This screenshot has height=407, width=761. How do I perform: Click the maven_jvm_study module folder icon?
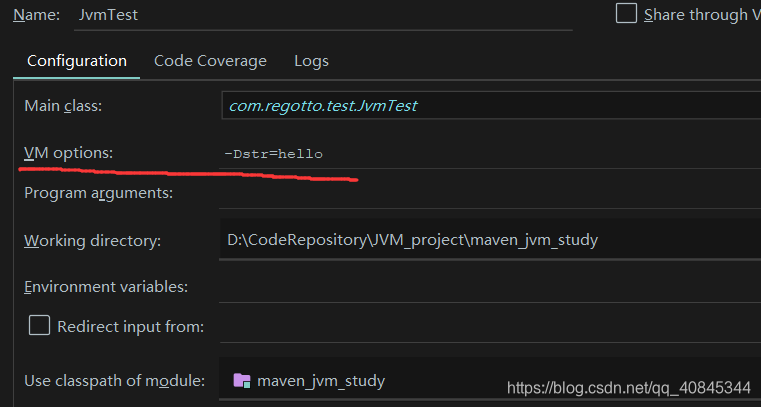pyautogui.click(x=242, y=380)
